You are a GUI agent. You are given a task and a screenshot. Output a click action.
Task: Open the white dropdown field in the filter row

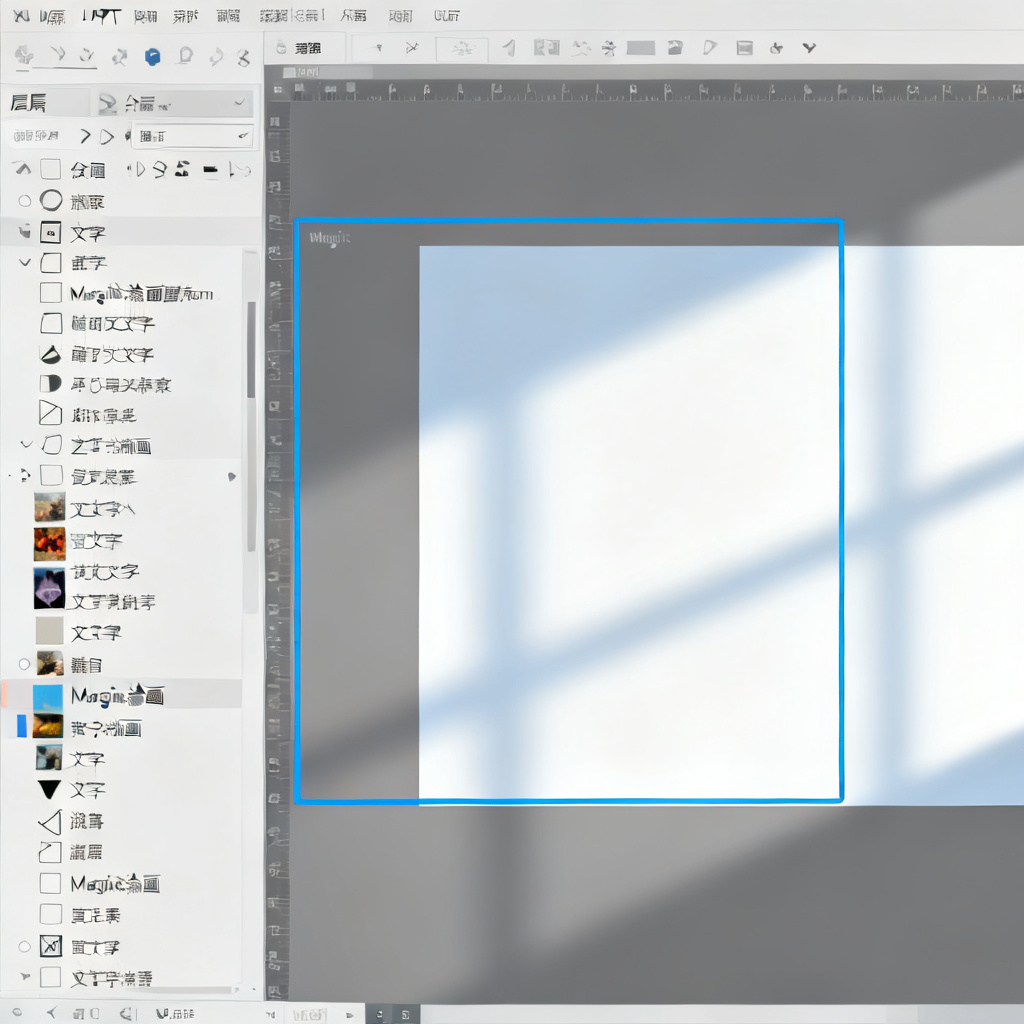191,136
